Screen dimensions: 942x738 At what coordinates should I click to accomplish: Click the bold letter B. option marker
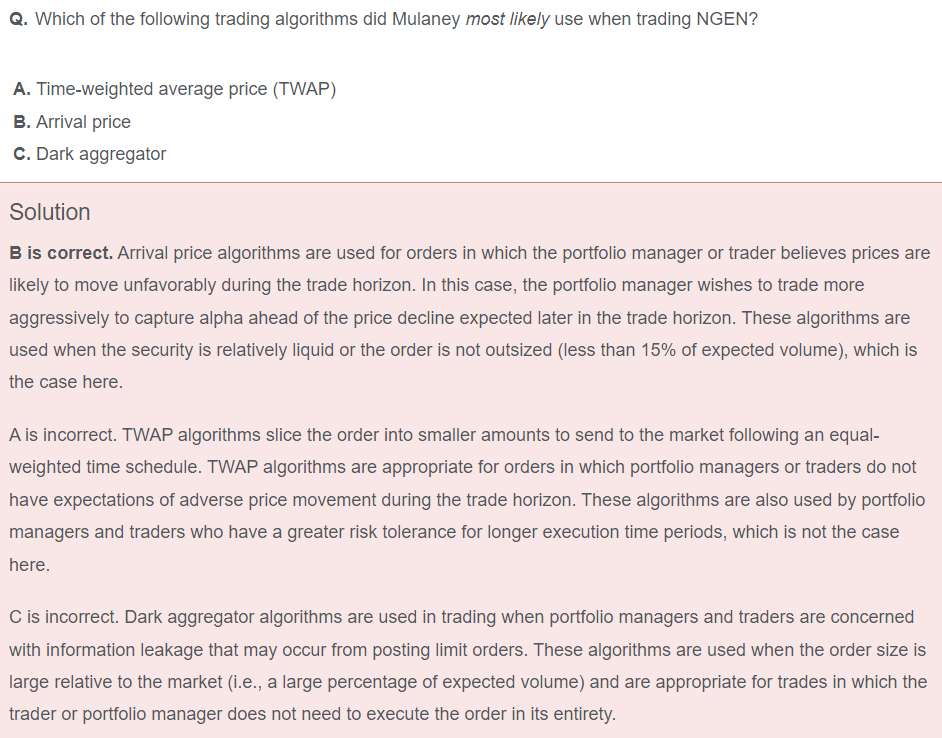22,122
